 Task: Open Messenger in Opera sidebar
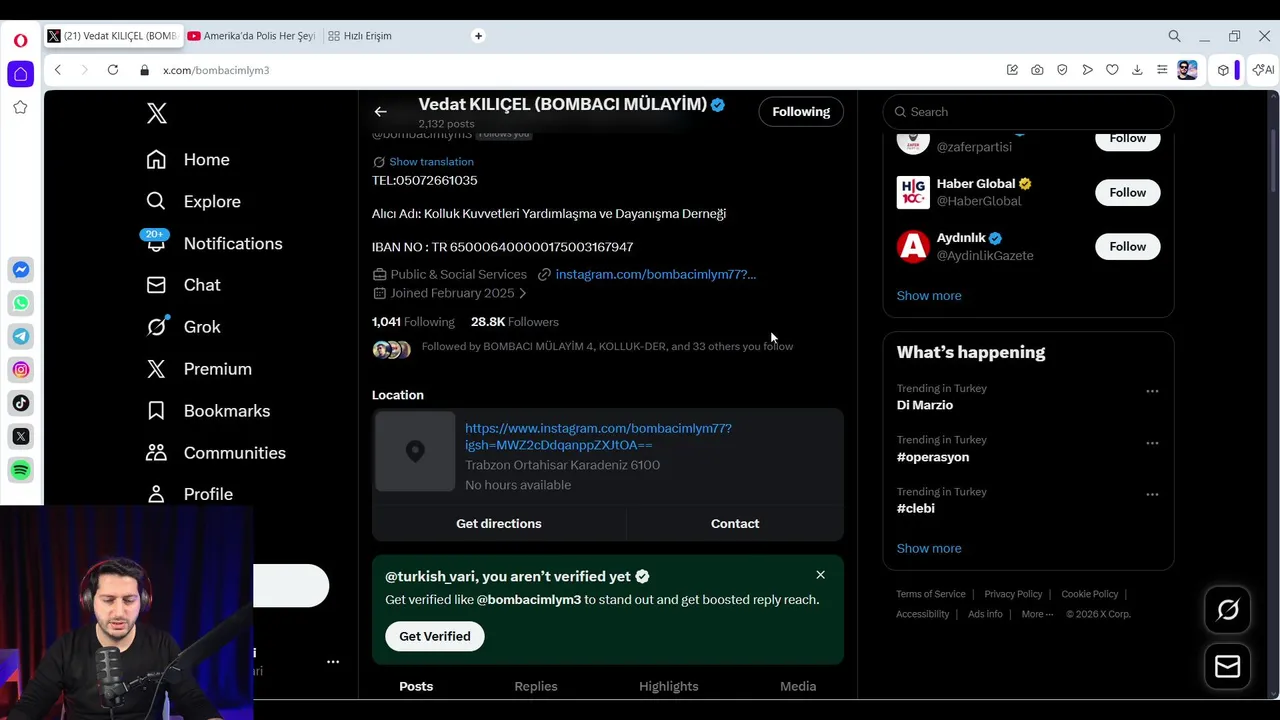pos(21,270)
